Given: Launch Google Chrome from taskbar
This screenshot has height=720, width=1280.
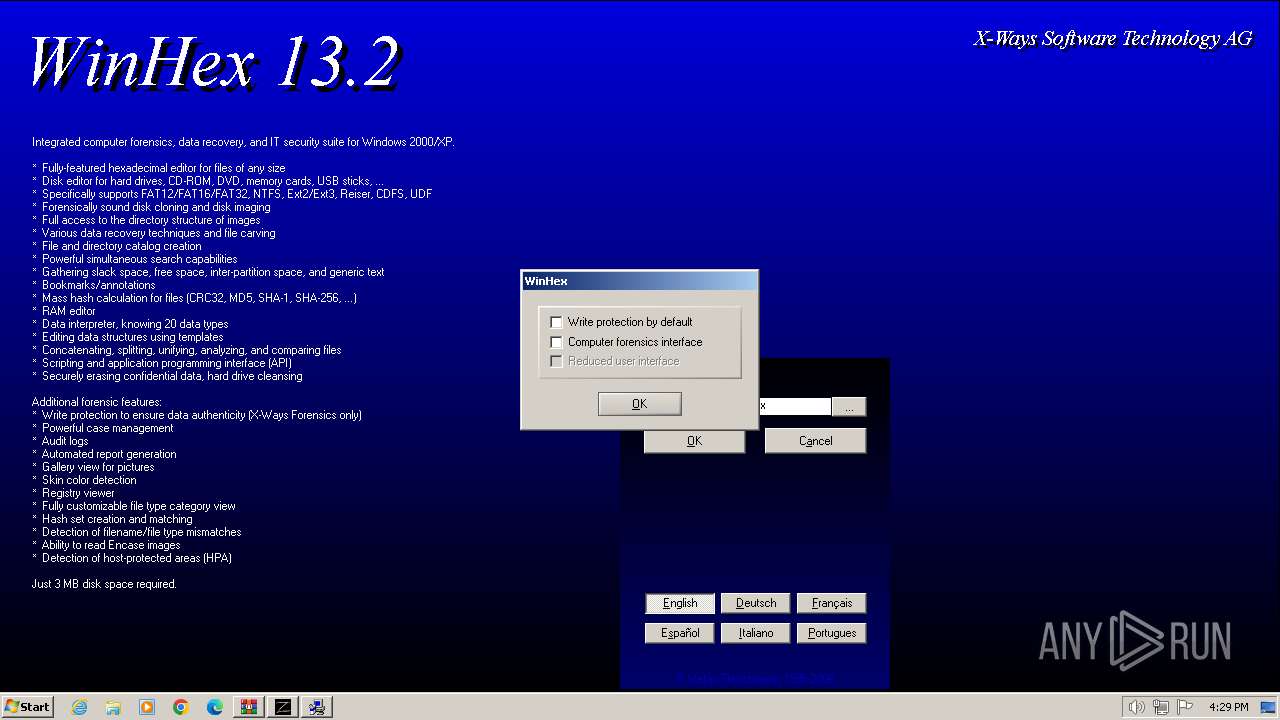Looking at the screenshot, I should [x=181, y=707].
